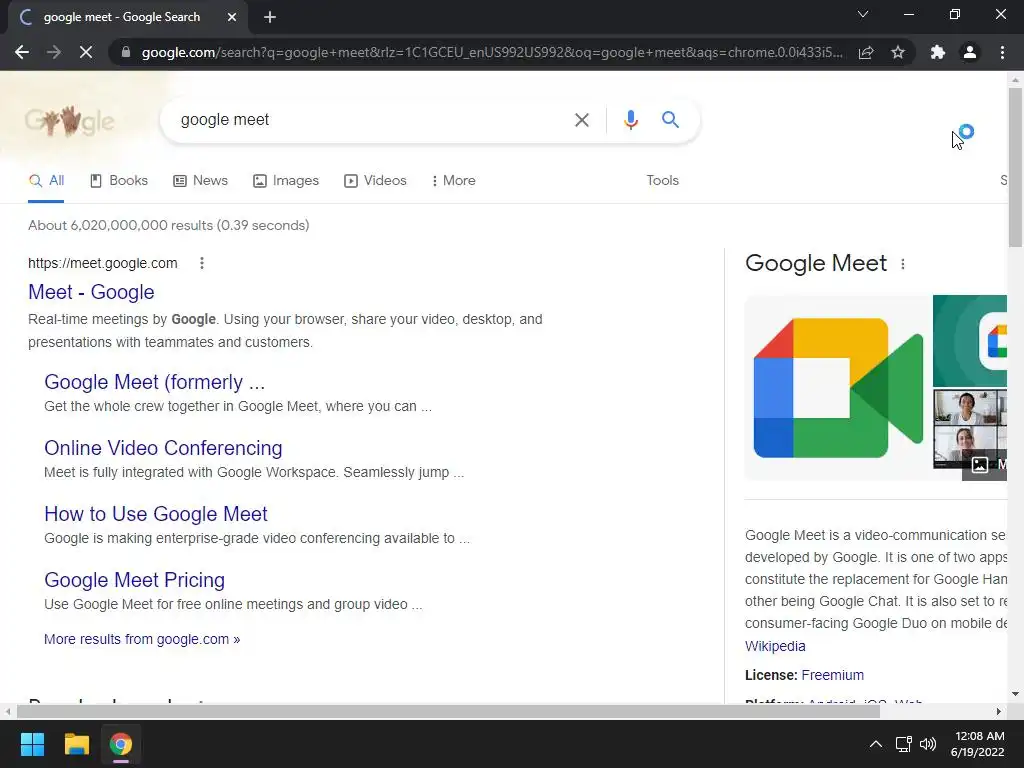
Task: Submit search with magnifier icon
Action: pos(670,120)
